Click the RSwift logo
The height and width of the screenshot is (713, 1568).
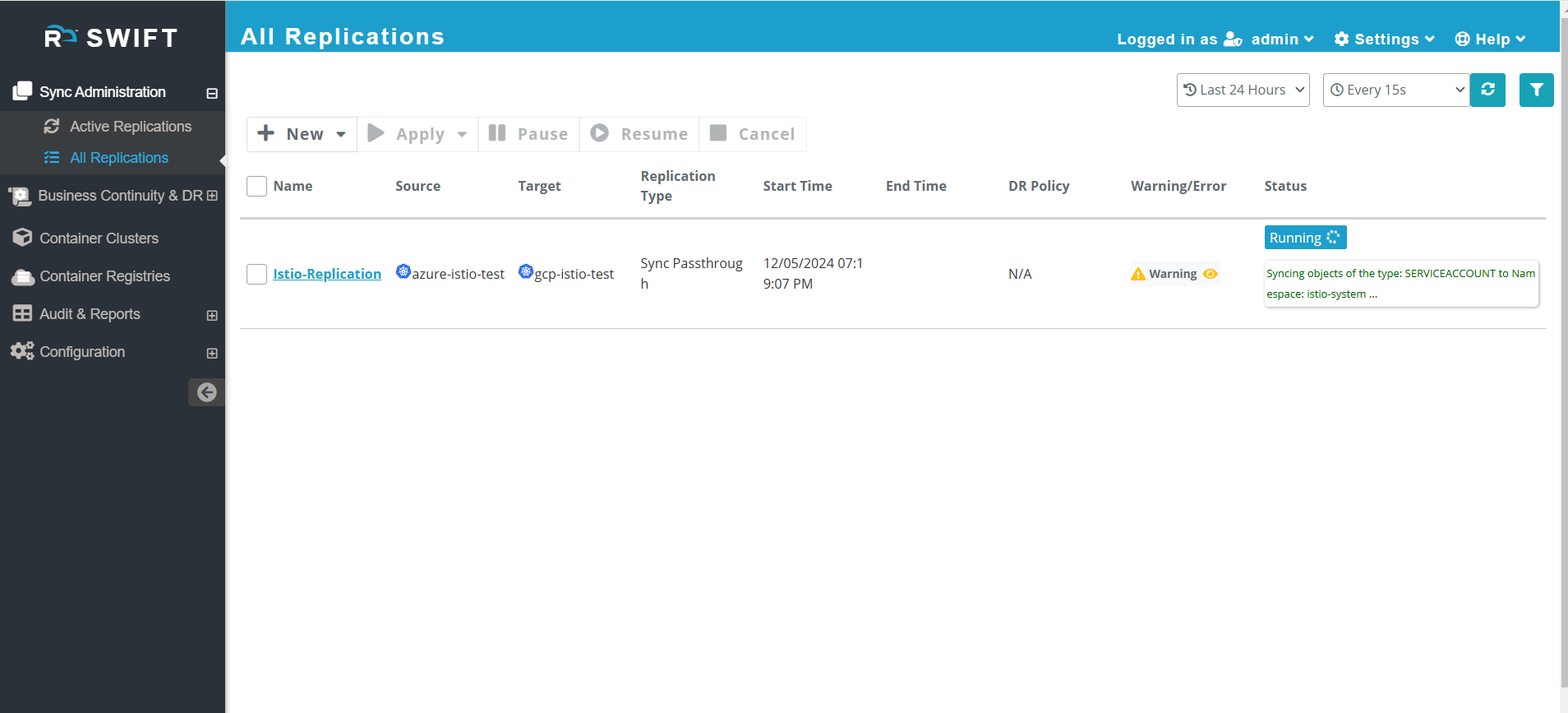click(111, 38)
